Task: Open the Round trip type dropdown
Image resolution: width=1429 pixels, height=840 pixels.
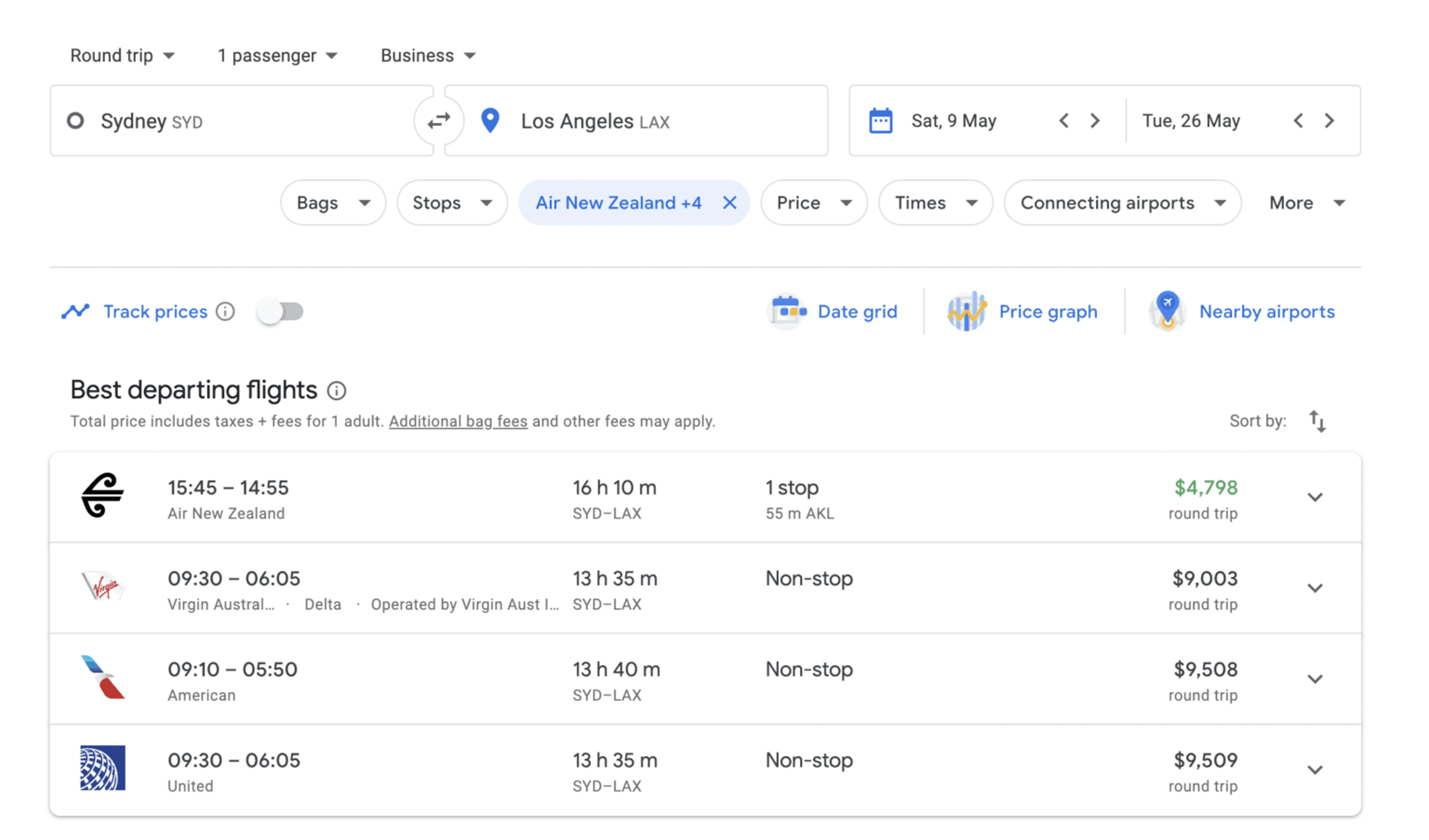Action: [122, 55]
